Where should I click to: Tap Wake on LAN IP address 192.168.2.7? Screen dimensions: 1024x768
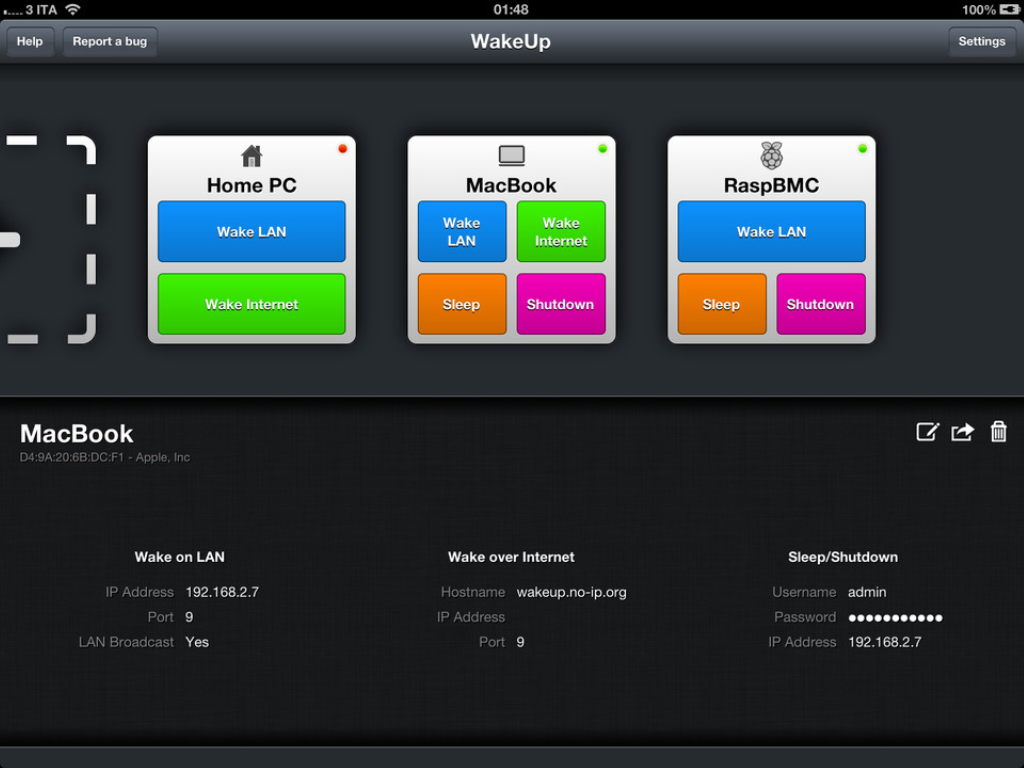[x=222, y=592]
